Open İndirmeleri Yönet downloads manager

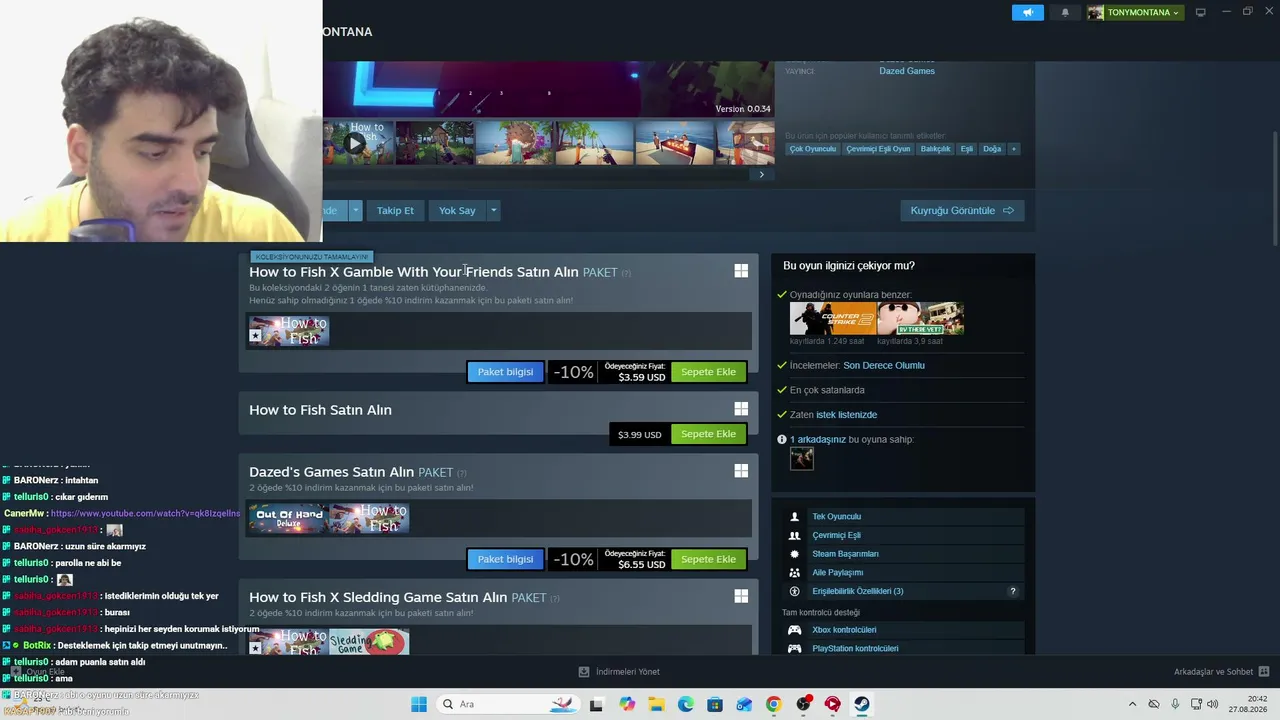point(619,672)
